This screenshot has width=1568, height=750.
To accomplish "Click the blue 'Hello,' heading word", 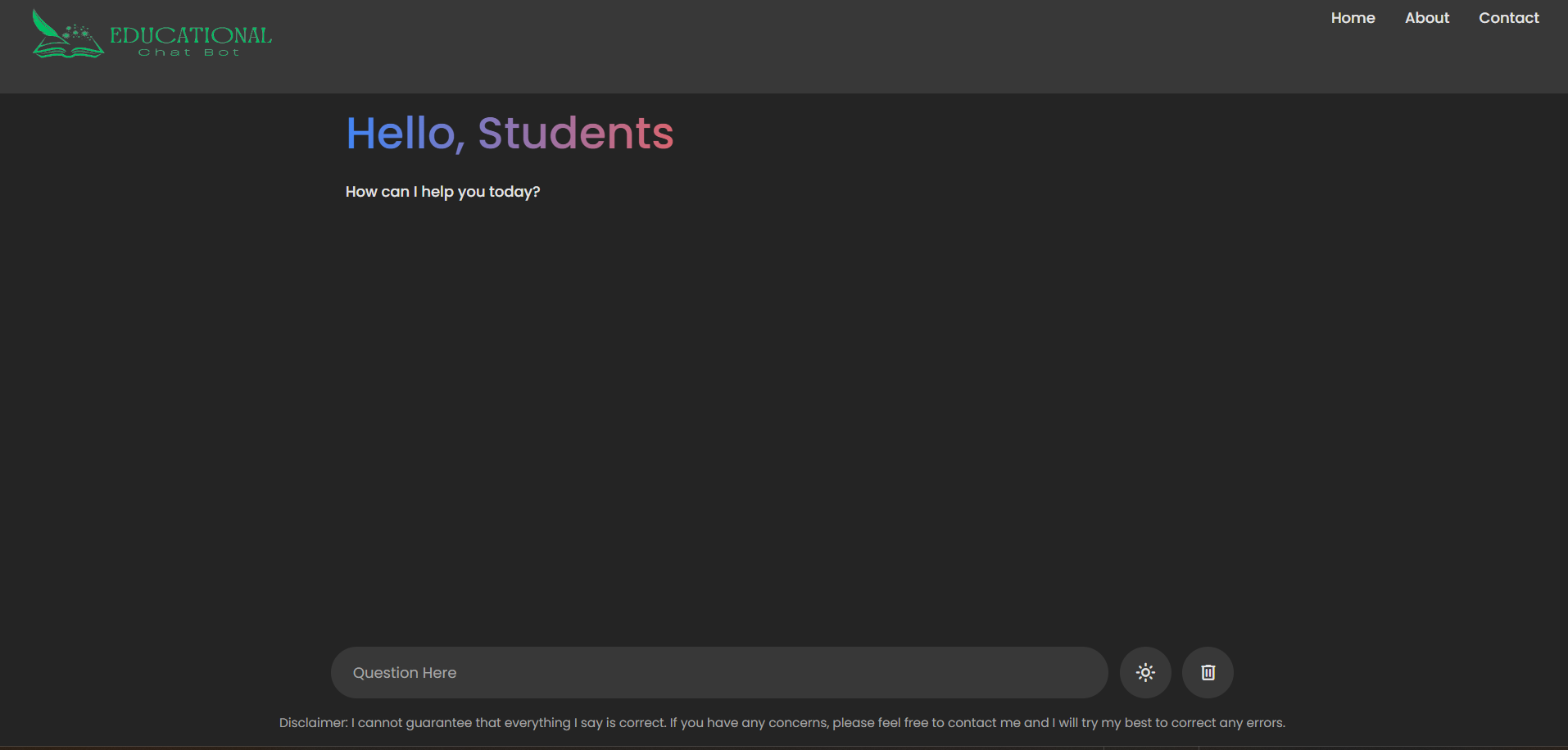I will [x=405, y=134].
